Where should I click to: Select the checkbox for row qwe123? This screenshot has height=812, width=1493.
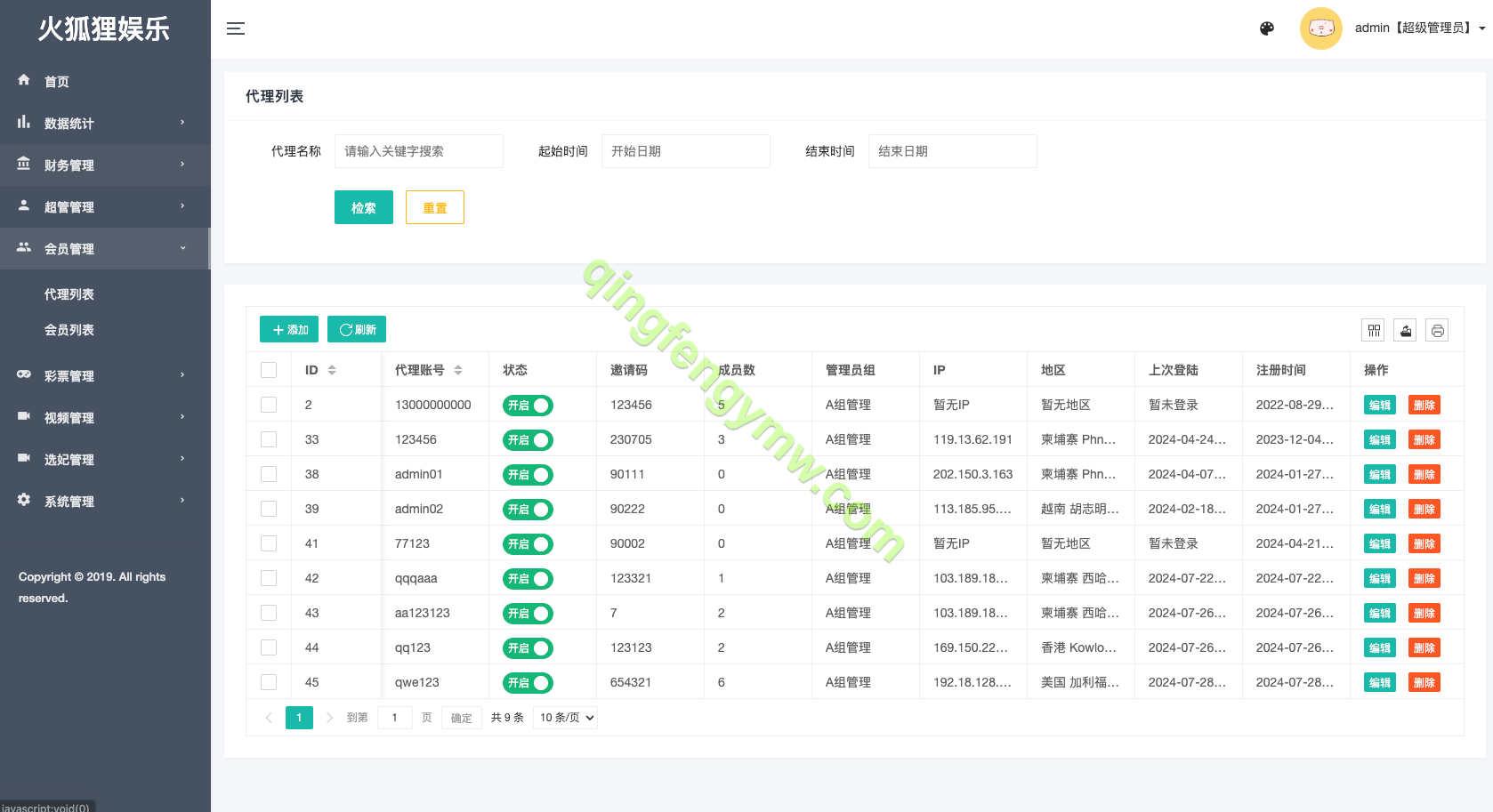(x=269, y=682)
